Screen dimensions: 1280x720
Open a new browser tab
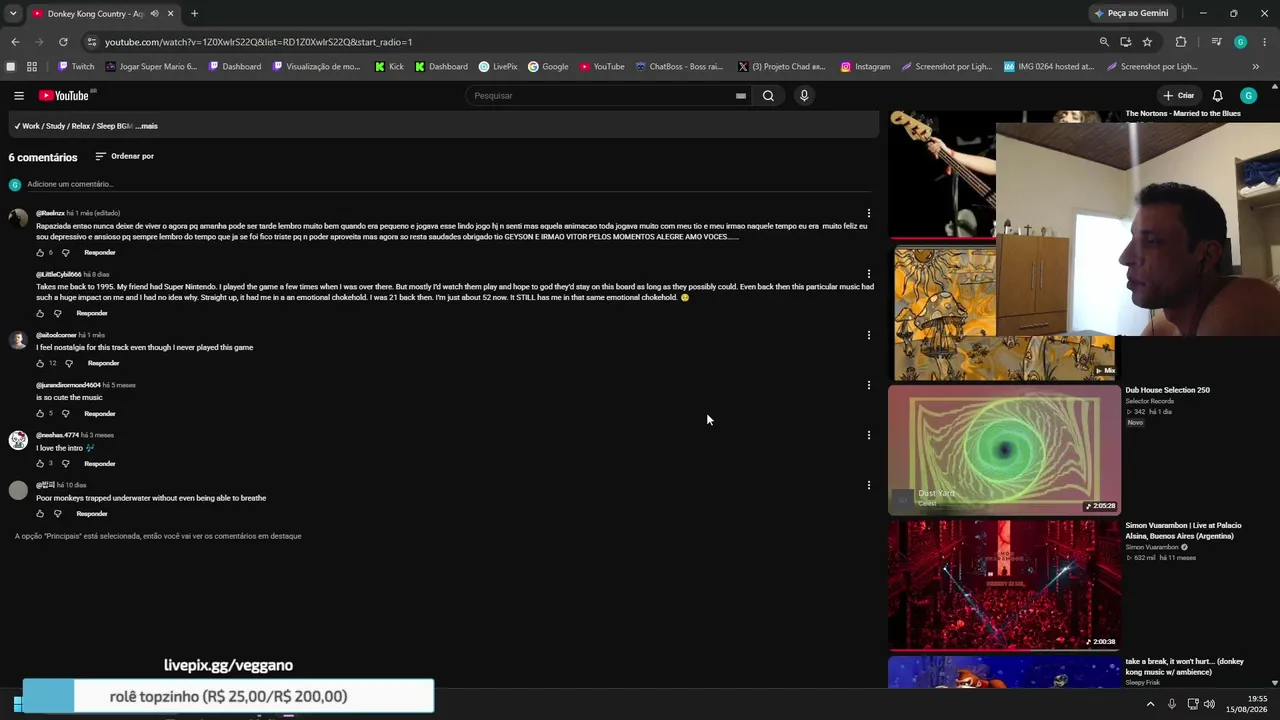coord(194,14)
